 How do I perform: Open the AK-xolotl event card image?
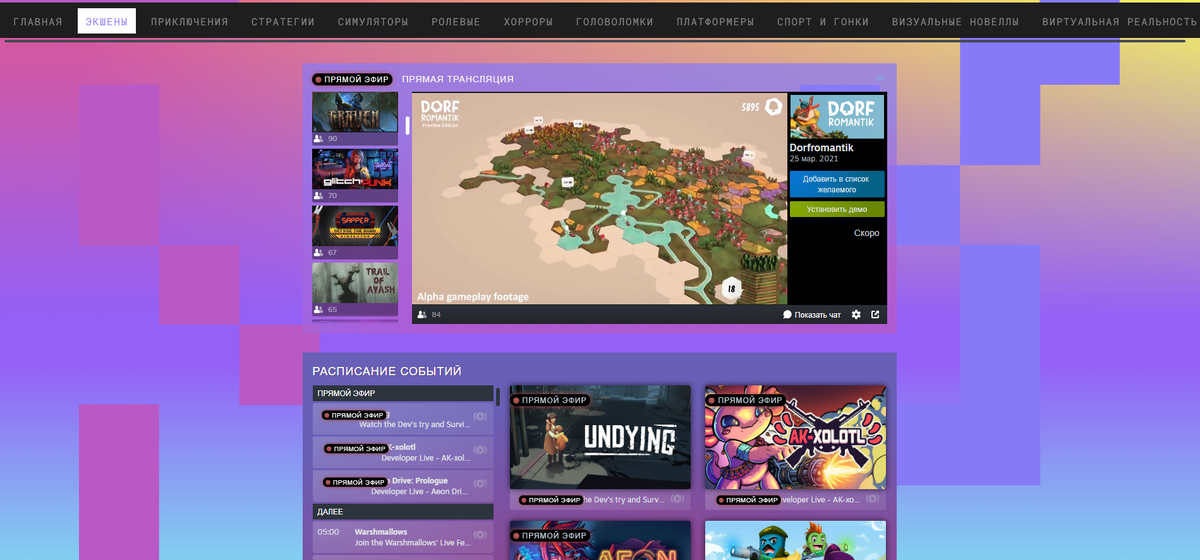coord(795,437)
